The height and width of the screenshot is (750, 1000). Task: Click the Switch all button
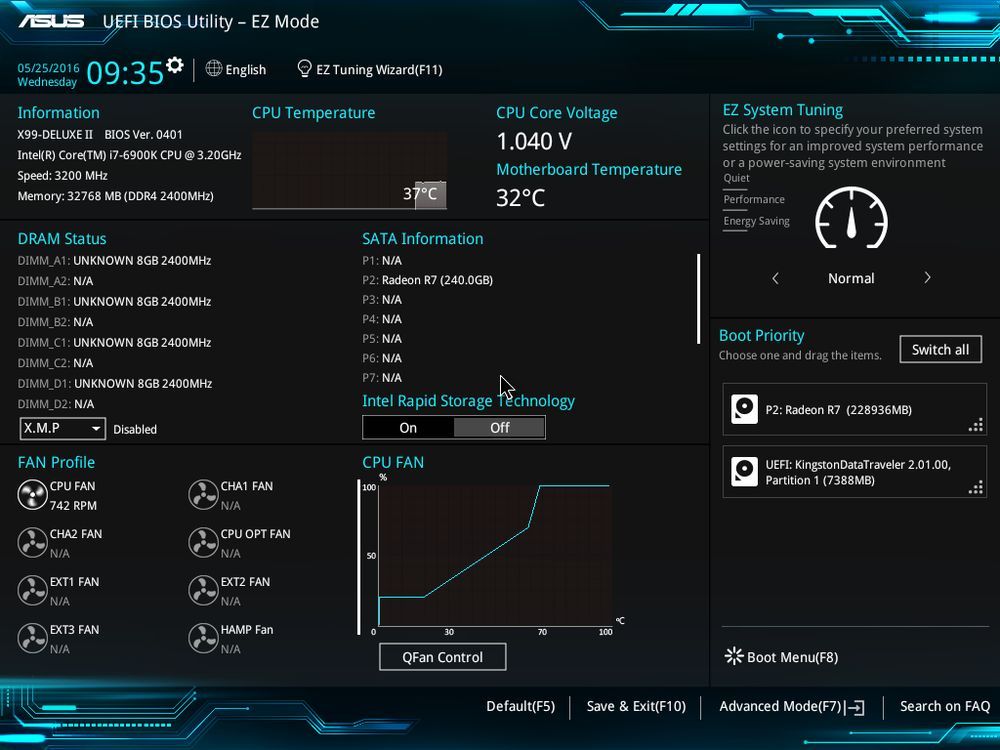(940, 349)
